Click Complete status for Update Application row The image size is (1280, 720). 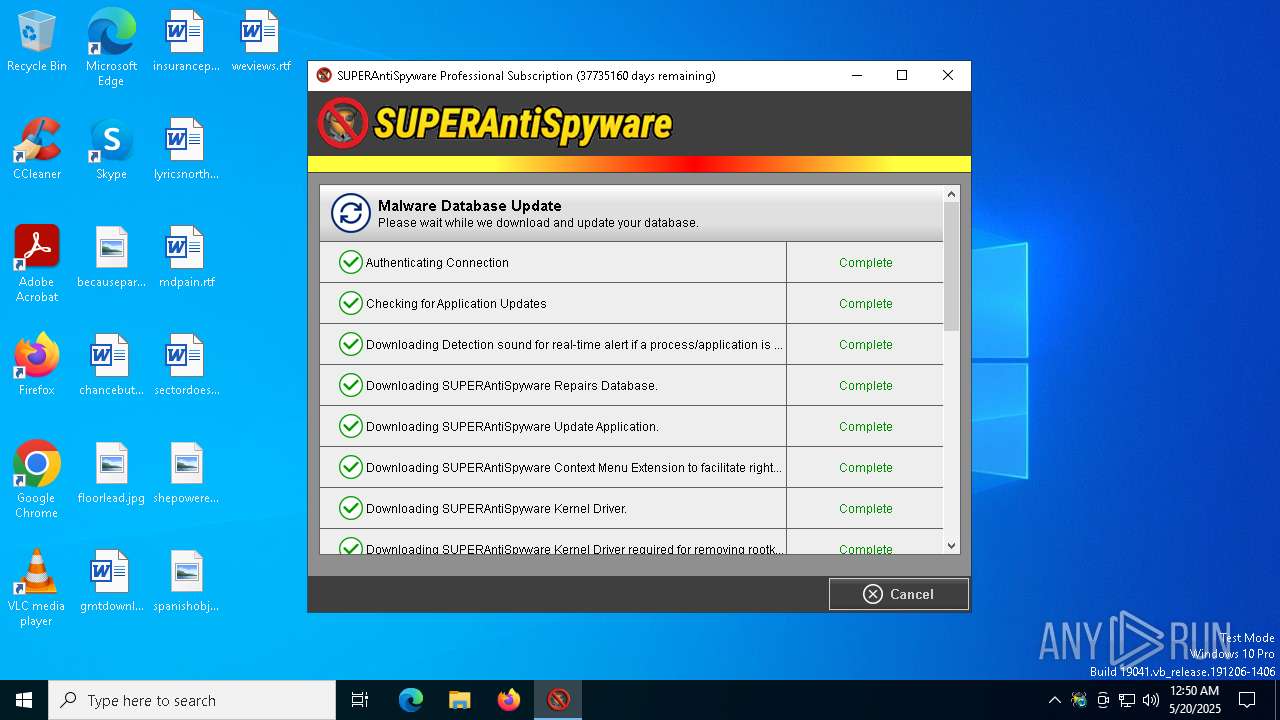(865, 427)
